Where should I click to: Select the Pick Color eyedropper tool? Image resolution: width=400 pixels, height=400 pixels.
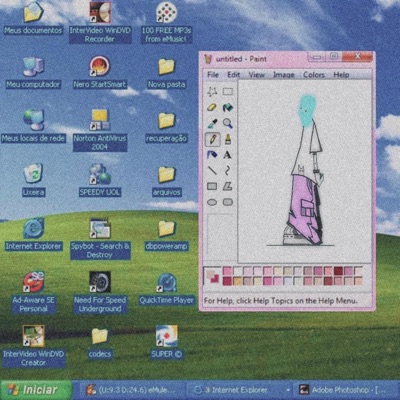212,123
